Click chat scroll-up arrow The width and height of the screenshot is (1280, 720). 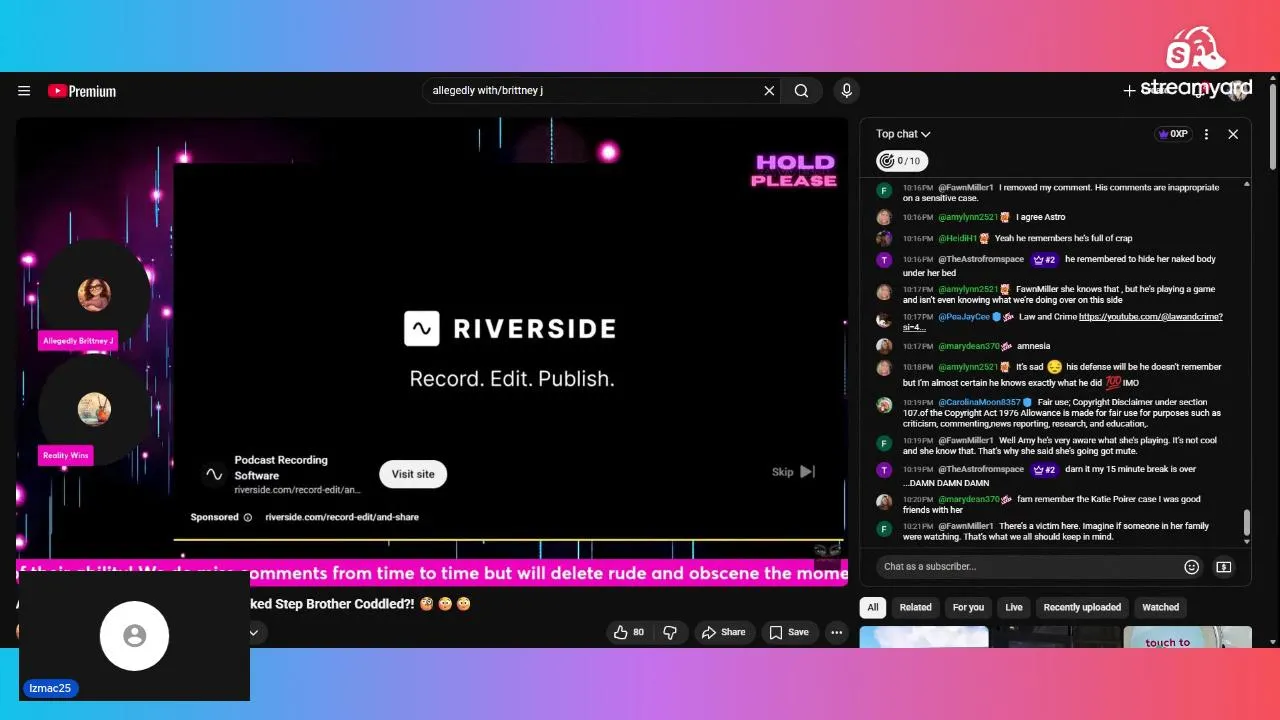1246,184
